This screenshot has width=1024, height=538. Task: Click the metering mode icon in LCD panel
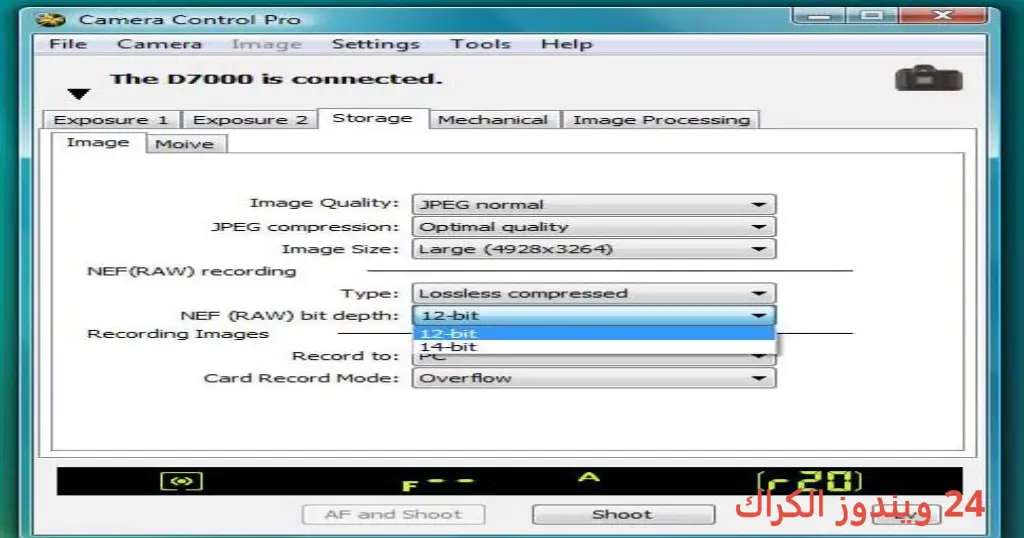coord(182,482)
